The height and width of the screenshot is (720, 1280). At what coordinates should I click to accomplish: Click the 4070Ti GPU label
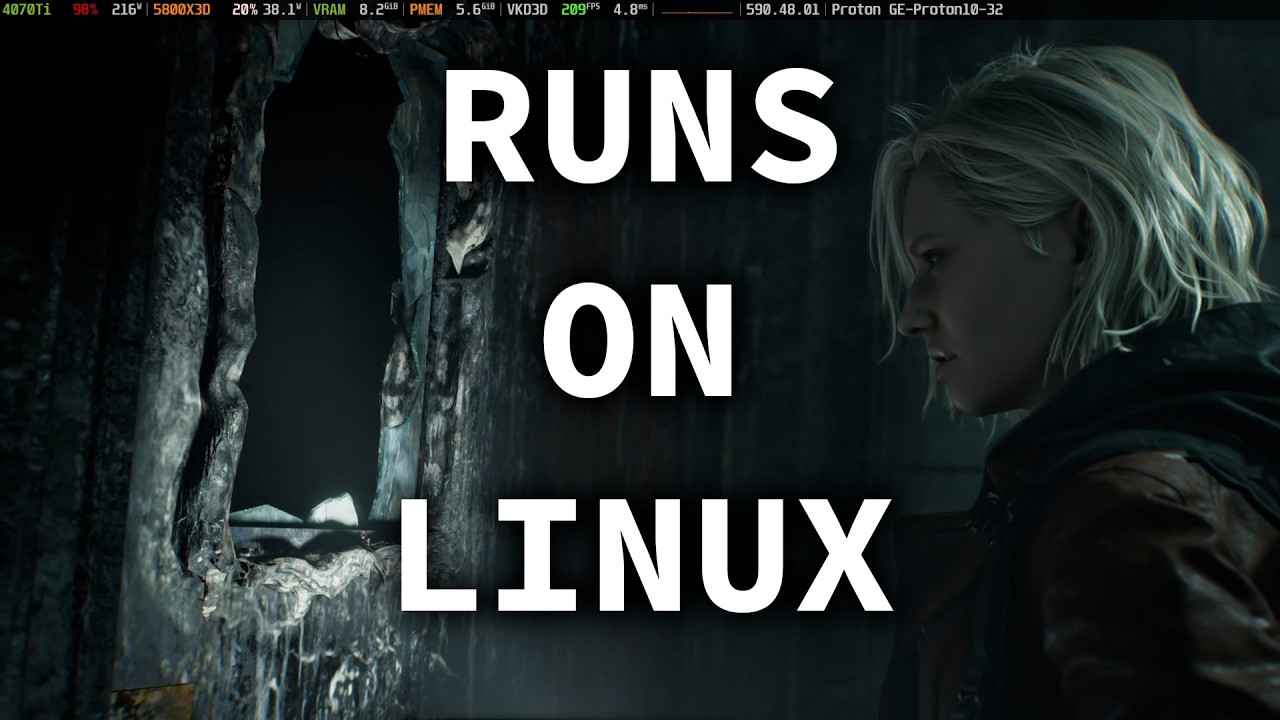28,10
